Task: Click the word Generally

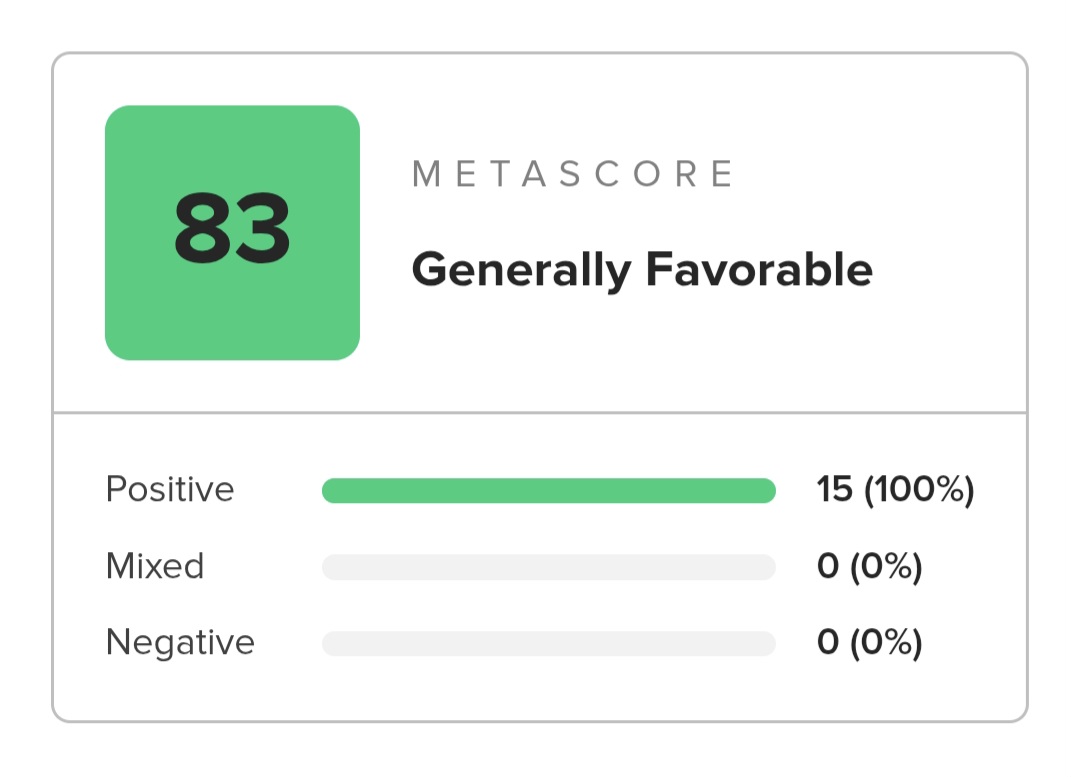Action: tap(521, 271)
